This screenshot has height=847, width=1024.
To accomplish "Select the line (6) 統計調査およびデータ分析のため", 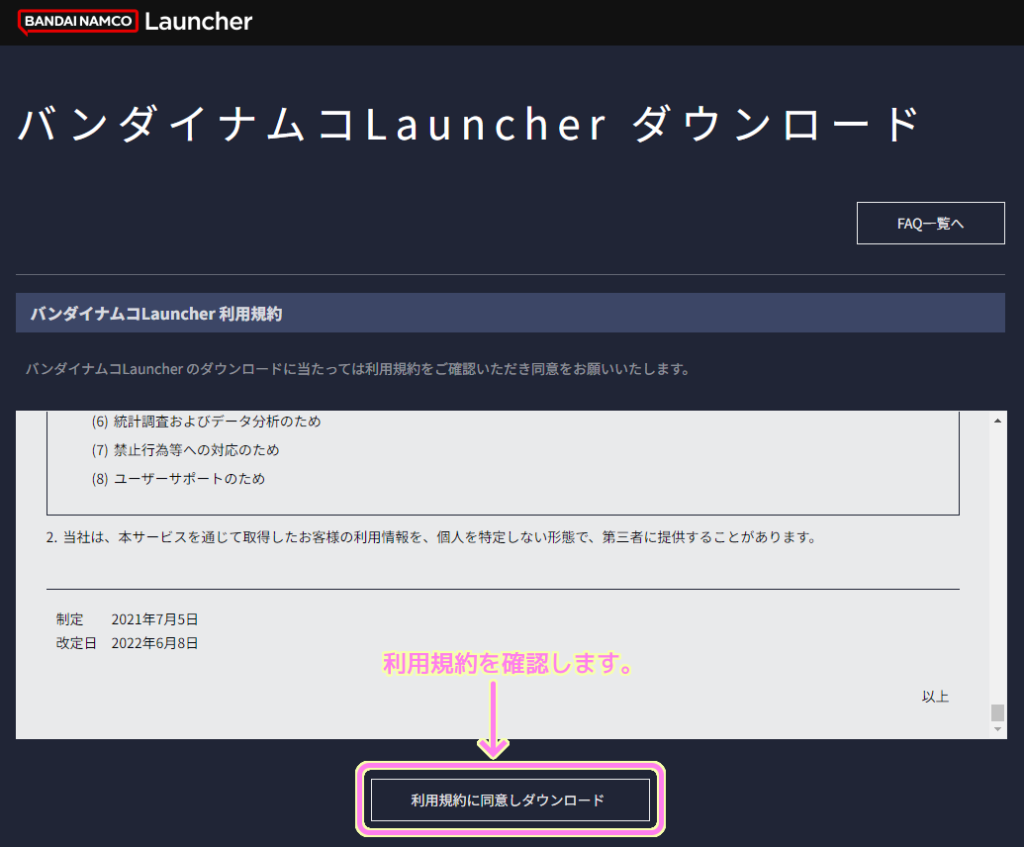I will point(206,422).
